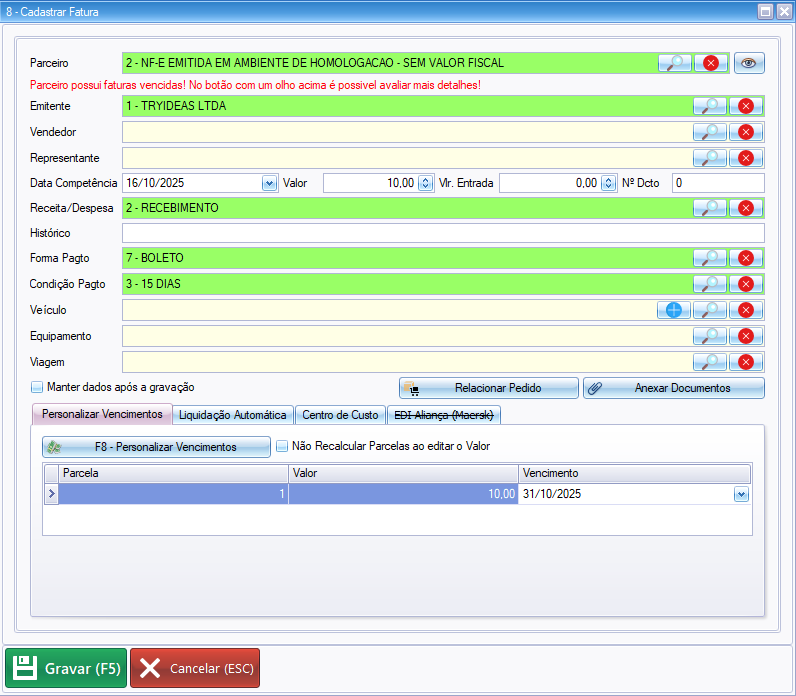Click into the Histórico text field

pos(442,233)
